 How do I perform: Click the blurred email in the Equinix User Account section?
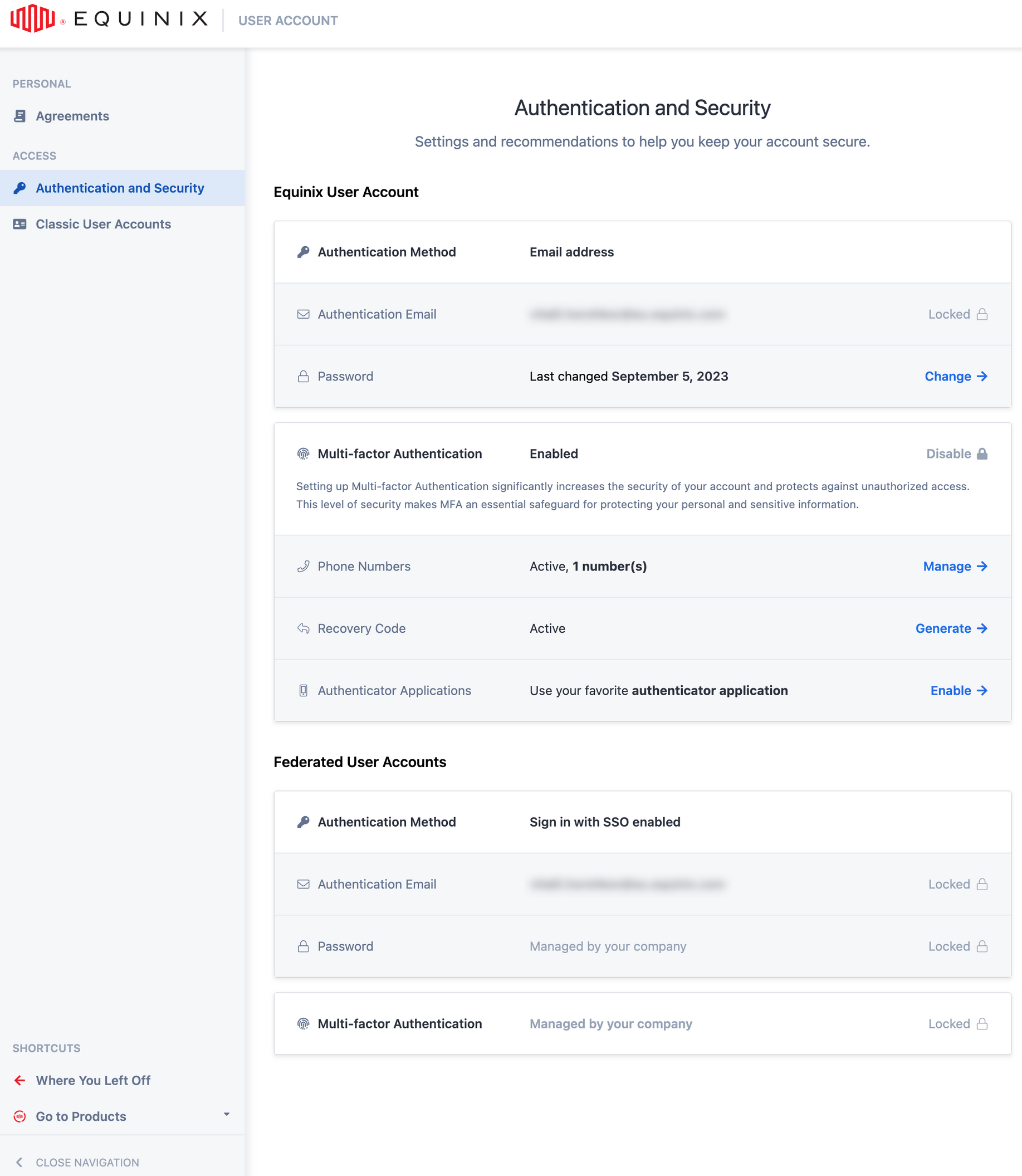(627, 314)
